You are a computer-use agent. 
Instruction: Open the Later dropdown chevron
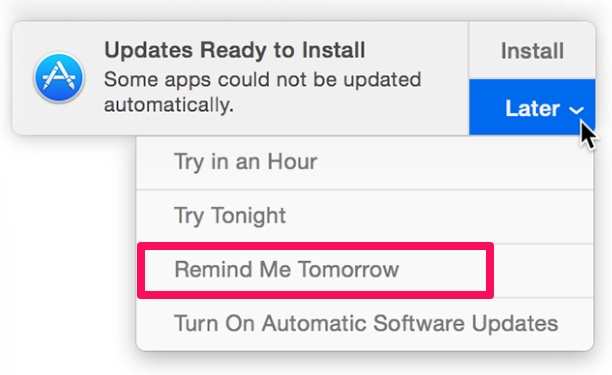(x=576, y=110)
